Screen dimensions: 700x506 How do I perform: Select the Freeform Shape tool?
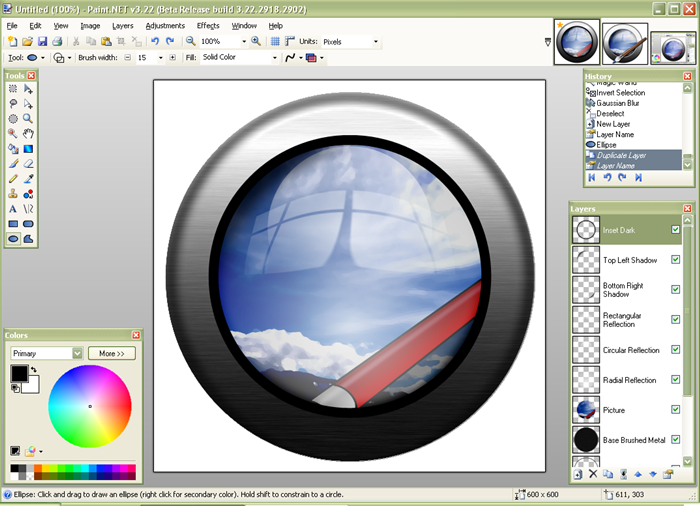click(x=28, y=239)
